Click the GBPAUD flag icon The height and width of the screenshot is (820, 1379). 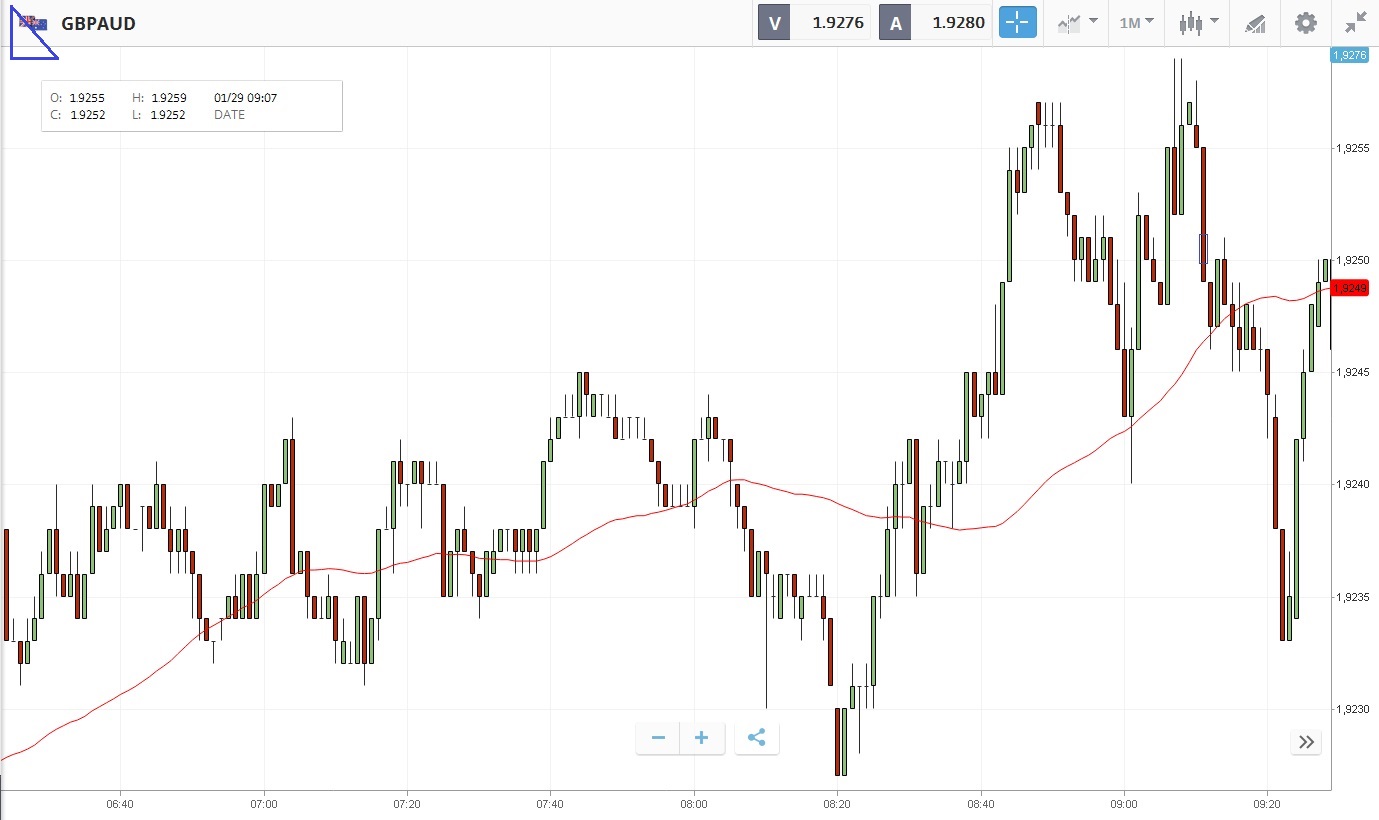(x=33, y=23)
